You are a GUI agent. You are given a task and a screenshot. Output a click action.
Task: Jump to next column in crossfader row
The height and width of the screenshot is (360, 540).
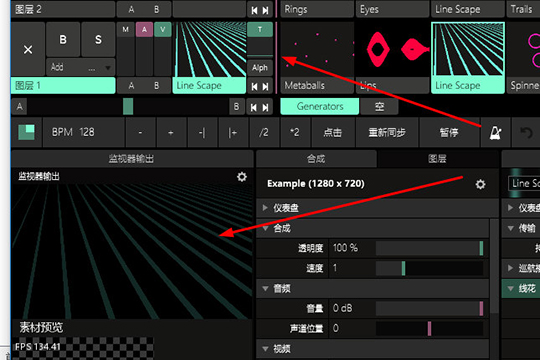[x=266, y=107]
